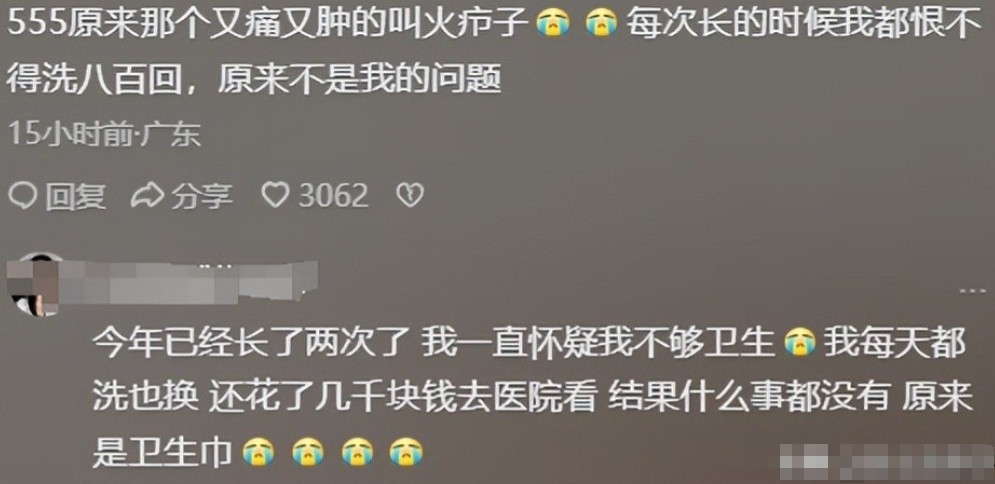This screenshot has width=995, height=484.
Task: Like the comment with the heart icon
Action: pos(275,196)
